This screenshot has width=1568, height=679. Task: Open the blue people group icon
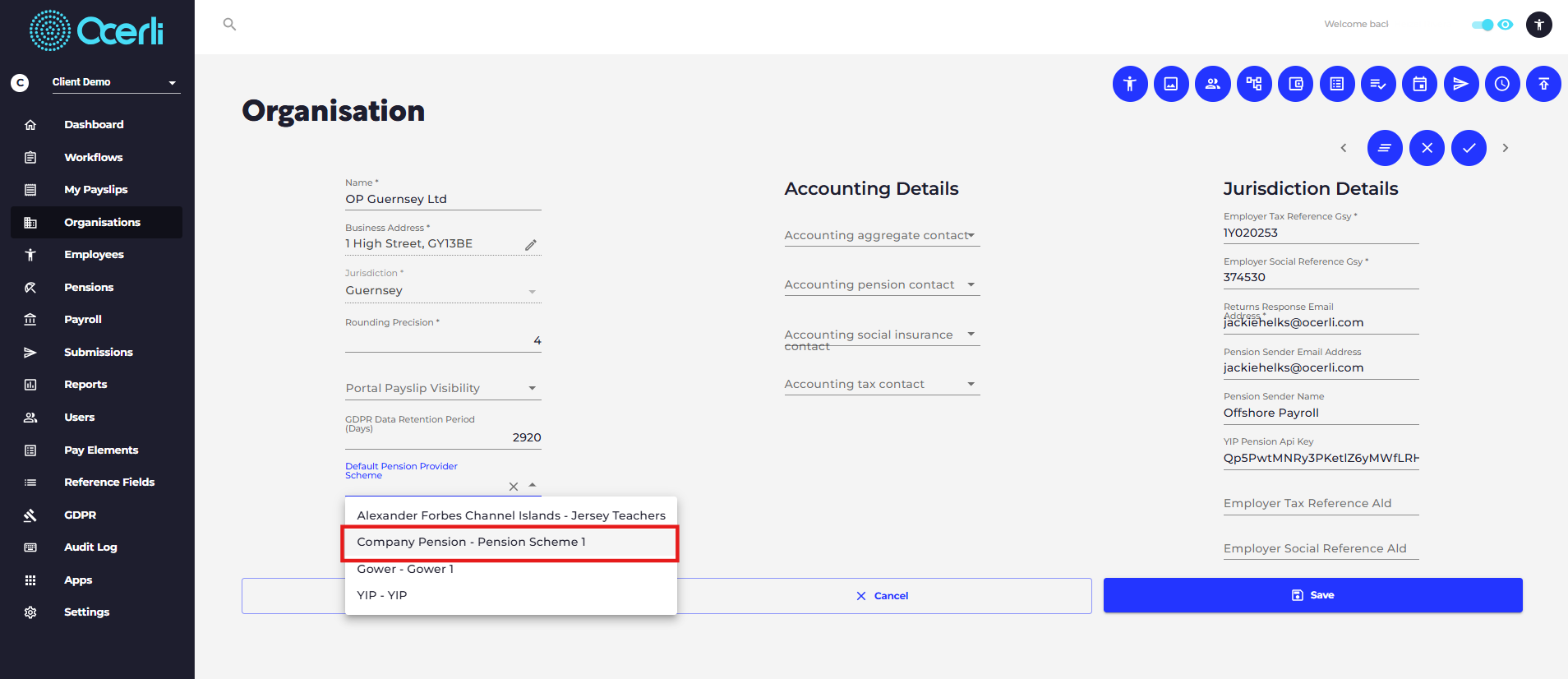coord(1213,84)
